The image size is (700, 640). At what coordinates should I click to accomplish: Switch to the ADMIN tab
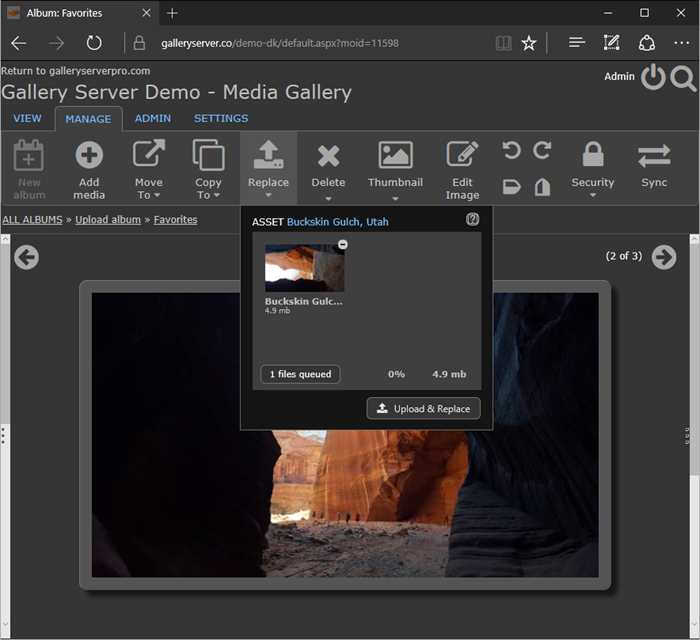(x=153, y=118)
